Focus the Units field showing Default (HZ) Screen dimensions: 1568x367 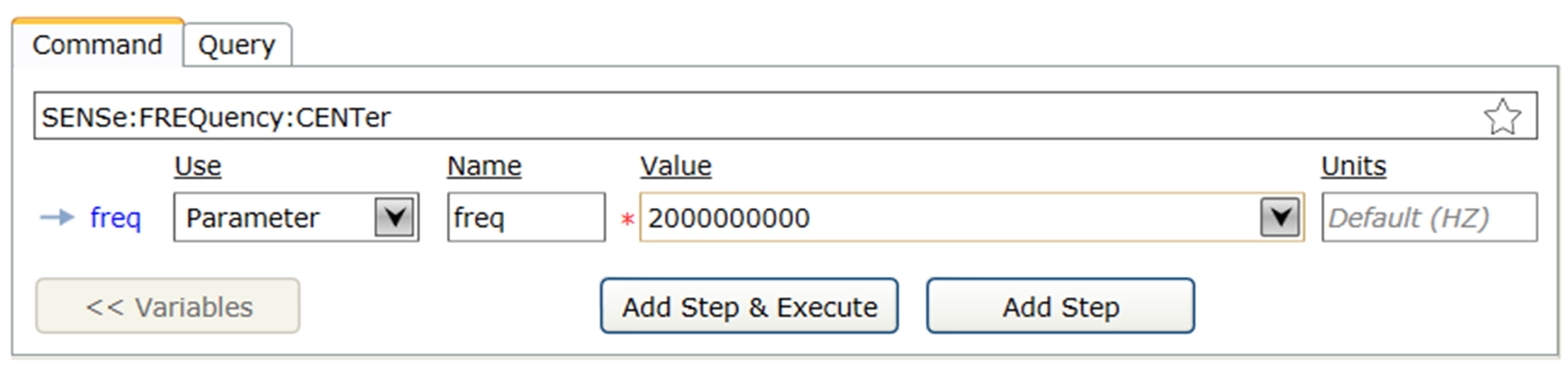tap(1428, 217)
